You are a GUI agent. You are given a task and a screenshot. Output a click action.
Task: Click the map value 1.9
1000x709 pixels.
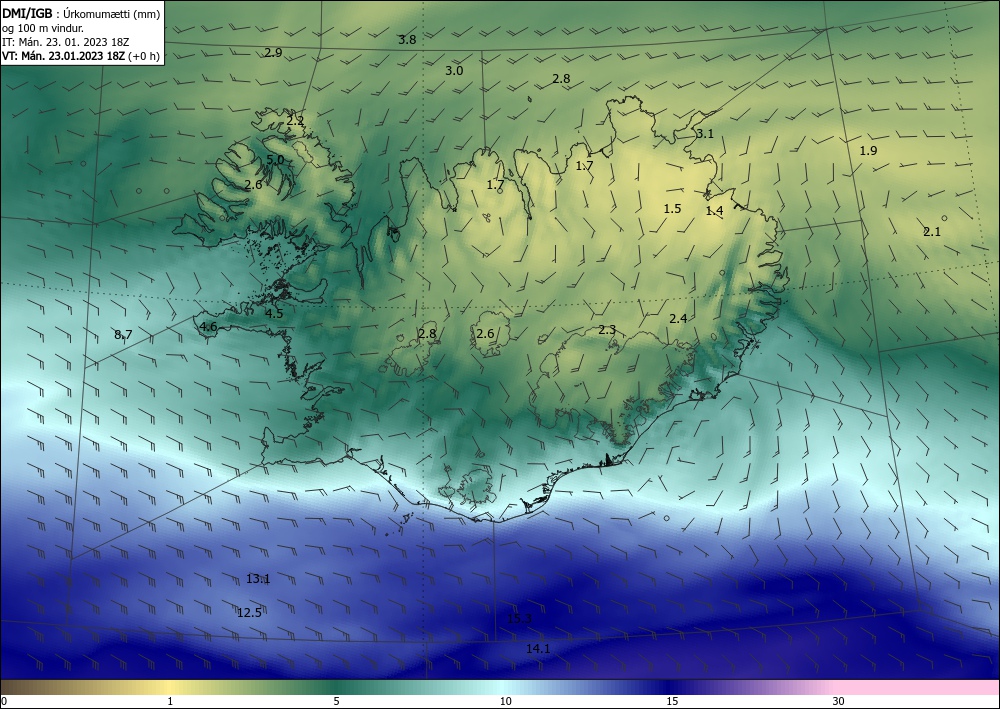pyautogui.click(x=868, y=151)
